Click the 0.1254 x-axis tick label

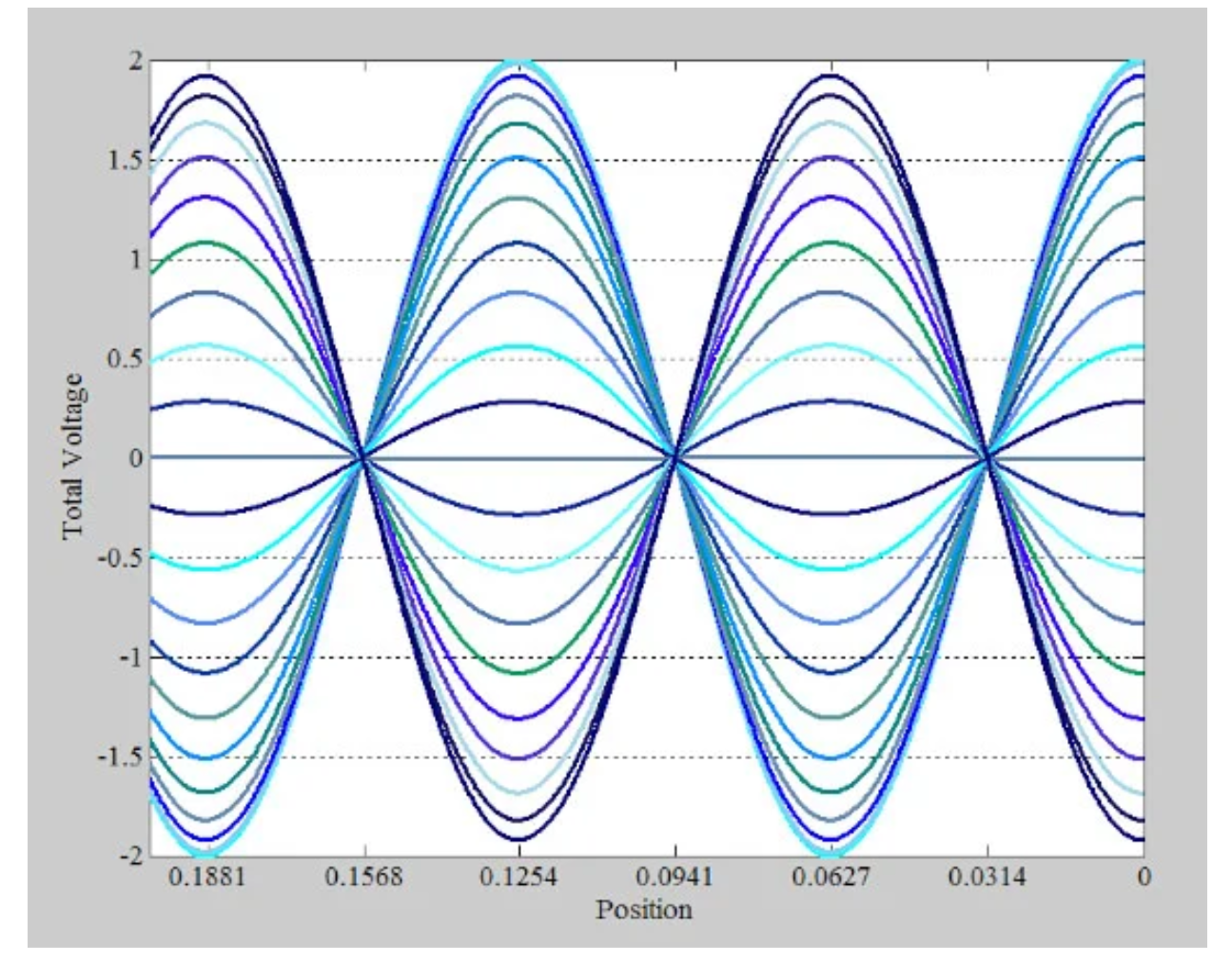519,877
